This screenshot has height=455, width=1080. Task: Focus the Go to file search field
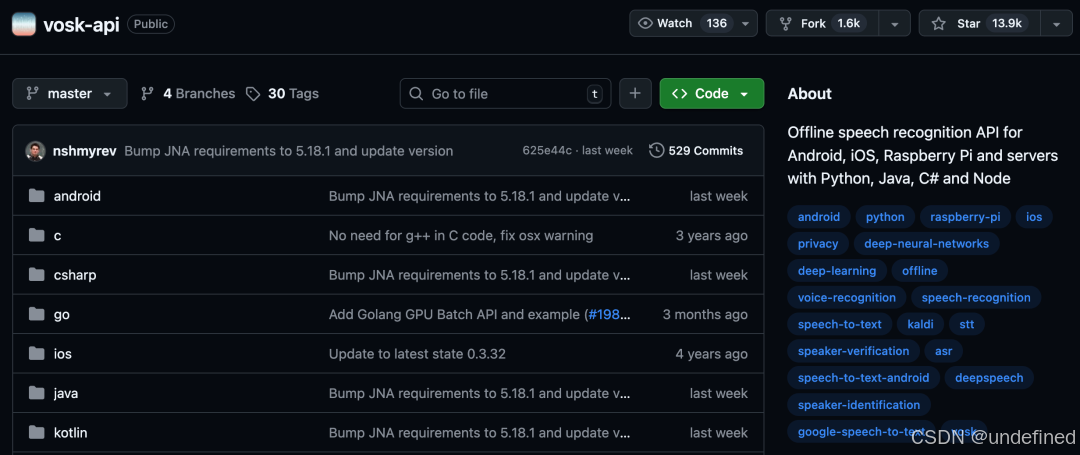(x=506, y=94)
